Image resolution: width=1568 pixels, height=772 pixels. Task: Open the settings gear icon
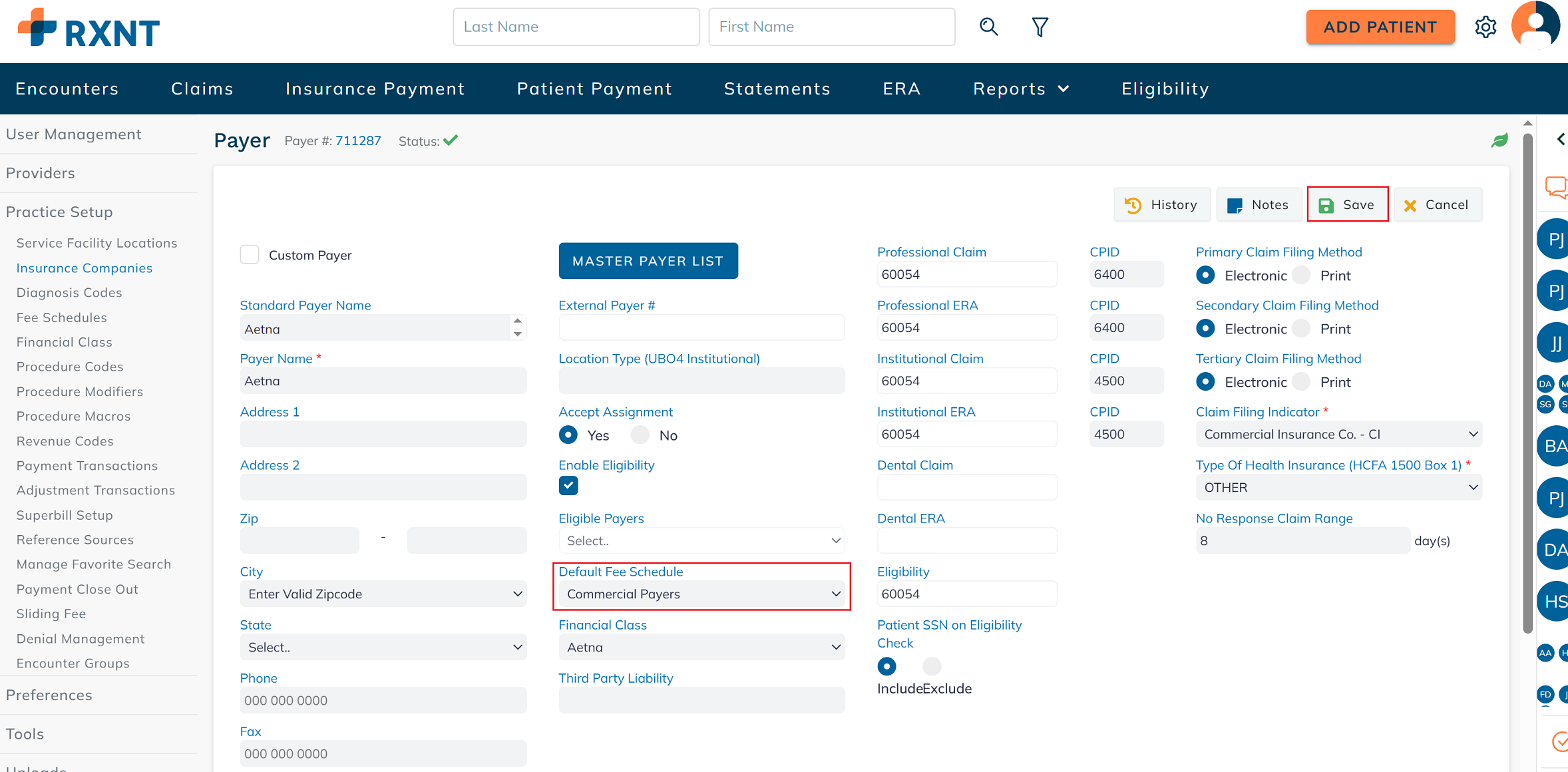[1485, 27]
